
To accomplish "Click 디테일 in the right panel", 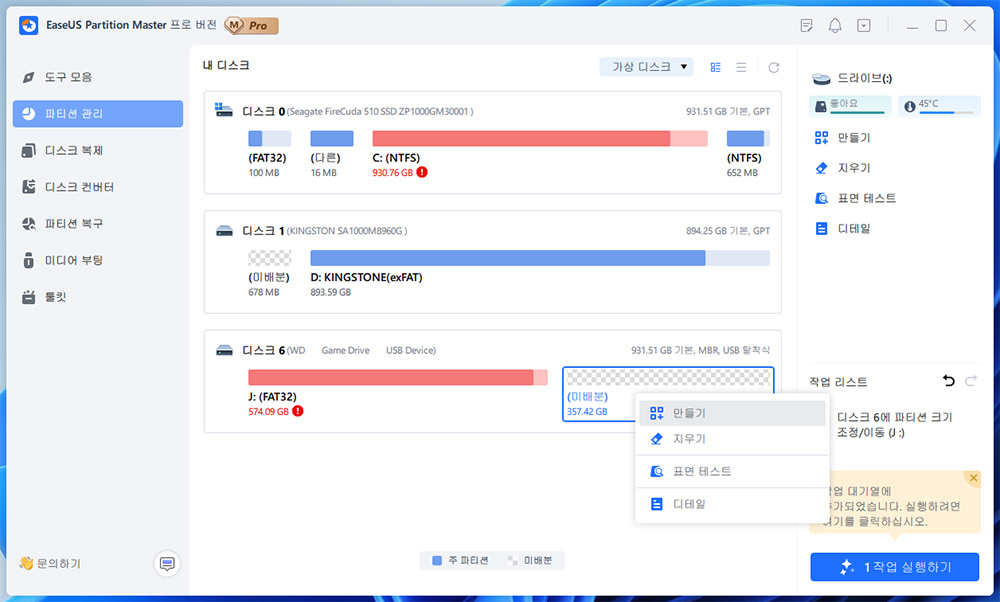I will [842, 228].
